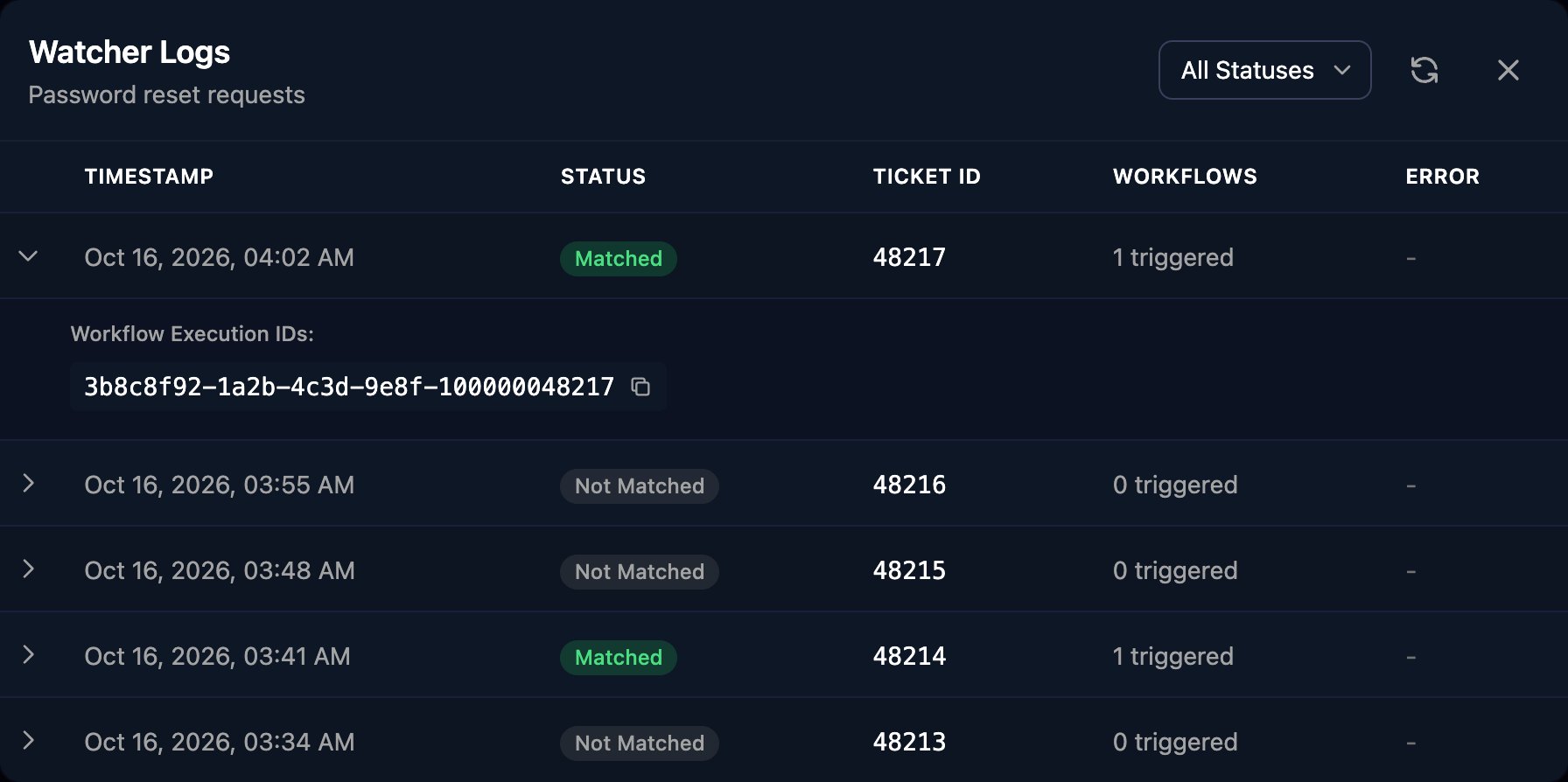
Task: Click the Not Matched badge for ticket 48213
Action: pyautogui.click(x=640, y=744)
